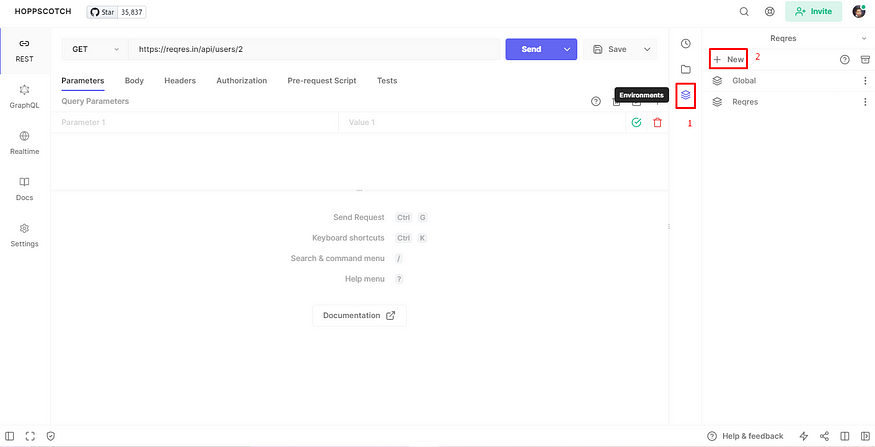The image size is (875, 447).
Task: Click the search magnifier icon in header
Action: (744, 11)
